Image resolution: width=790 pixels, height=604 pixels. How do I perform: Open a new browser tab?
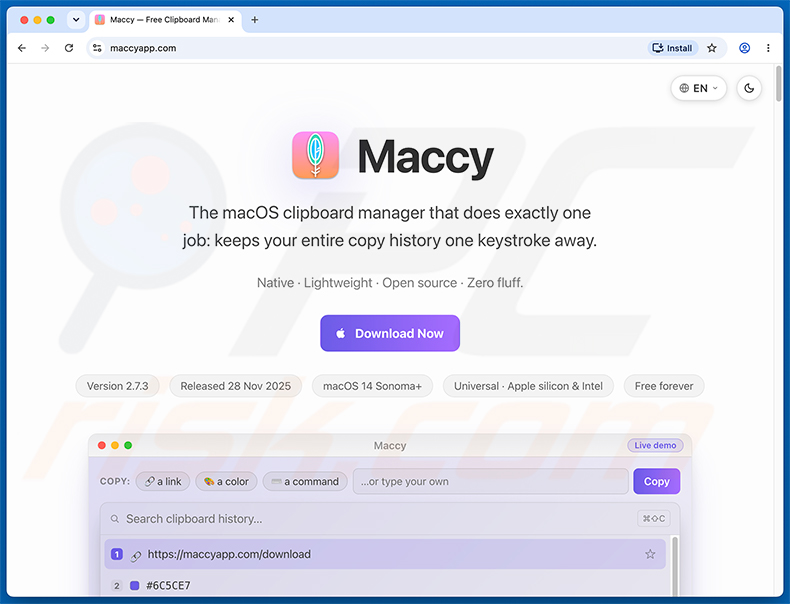point(254,20)
